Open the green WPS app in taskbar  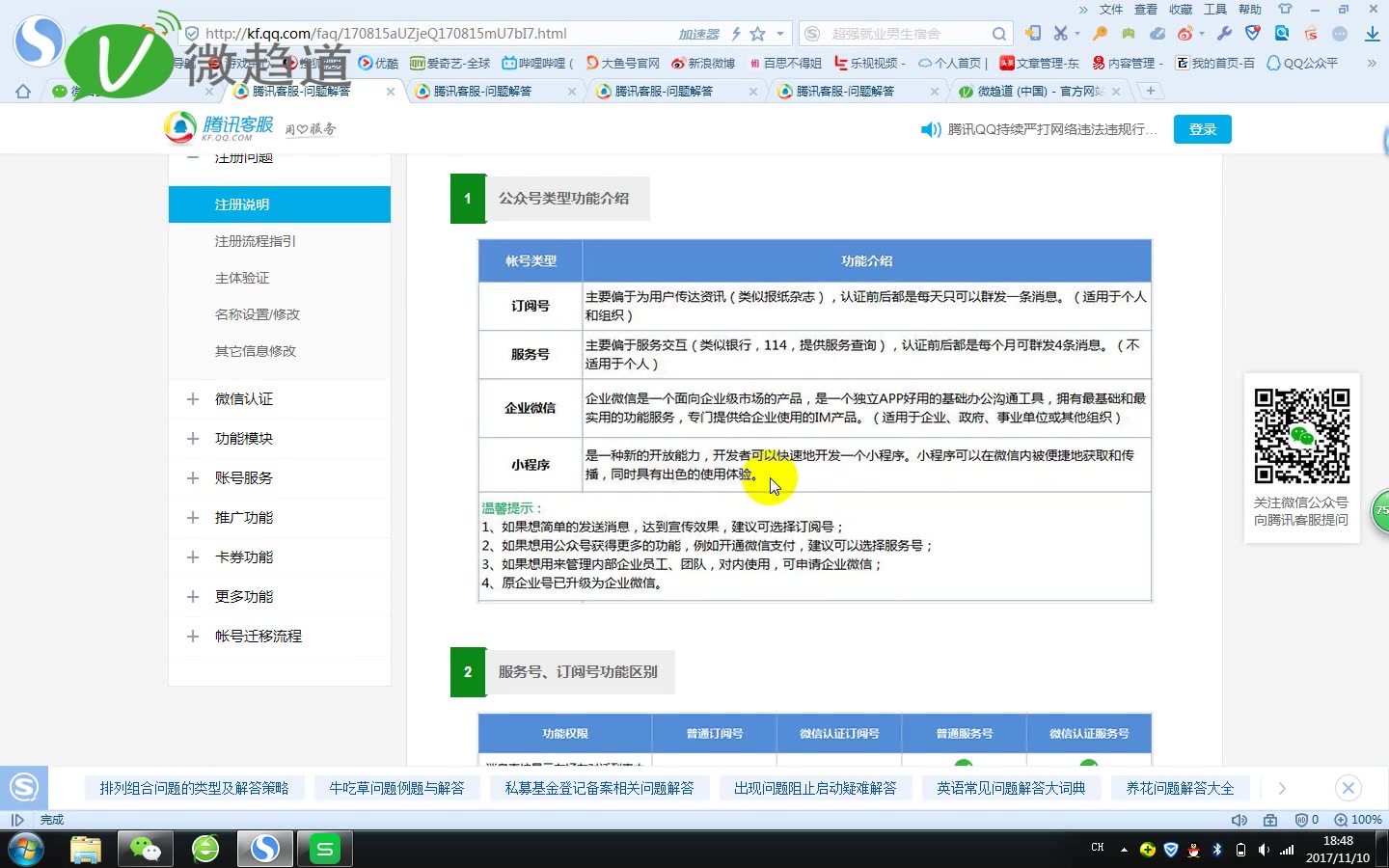[325, 849]
